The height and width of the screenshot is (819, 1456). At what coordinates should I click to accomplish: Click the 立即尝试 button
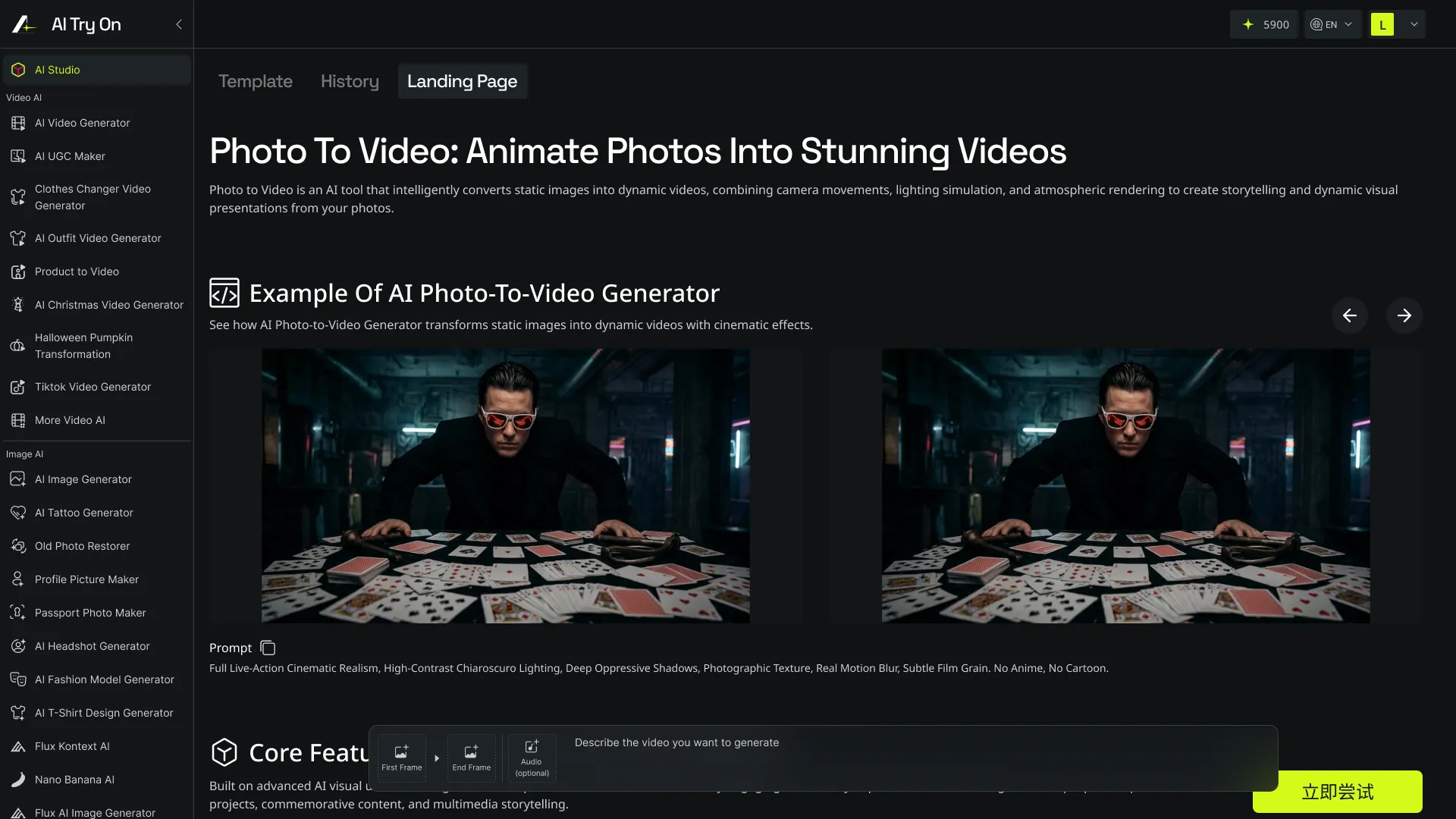pos(1338,792)
